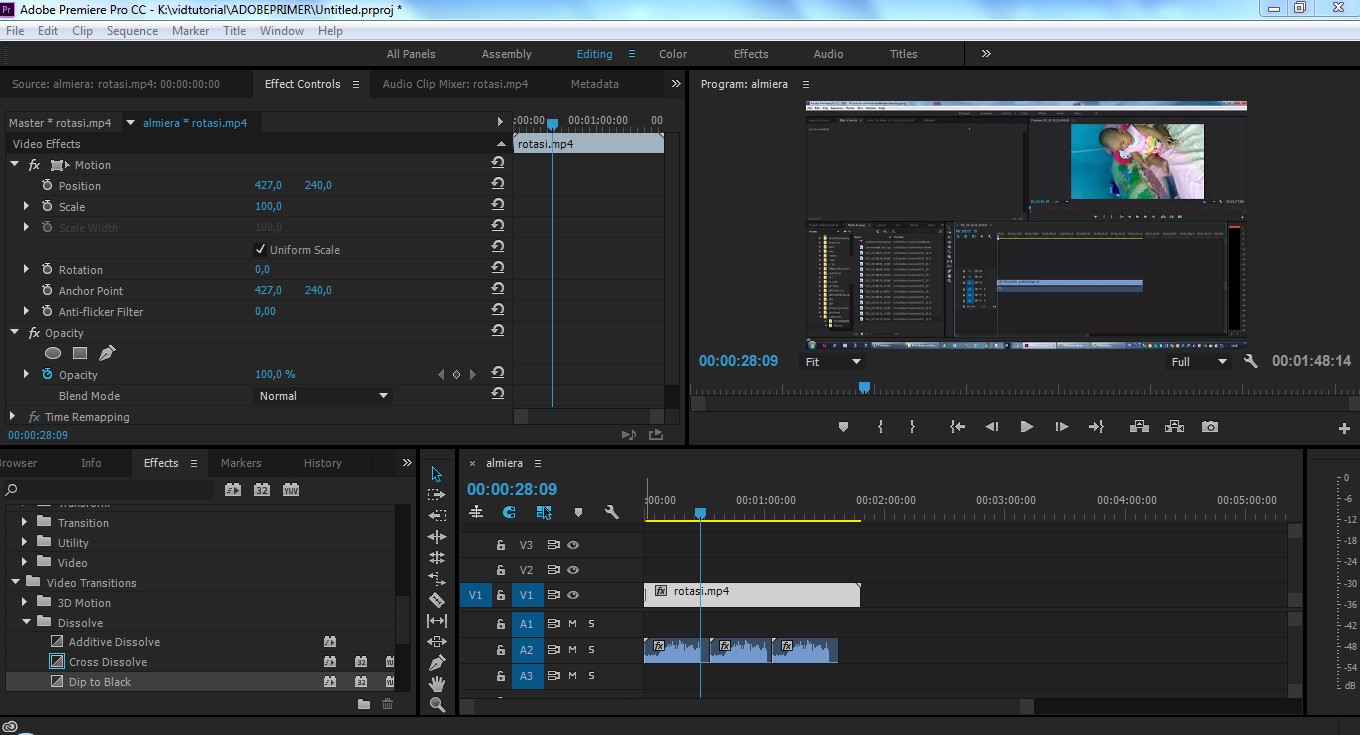This screenshot has width=1360, height=735.
Task: Click the Export Frame camera icon
Action: pos(1210,427)
